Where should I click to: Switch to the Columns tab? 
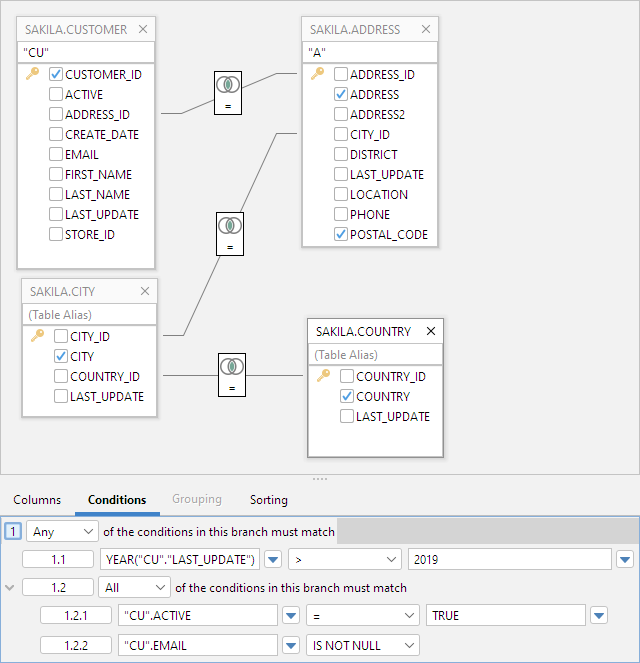pos(37,499)
